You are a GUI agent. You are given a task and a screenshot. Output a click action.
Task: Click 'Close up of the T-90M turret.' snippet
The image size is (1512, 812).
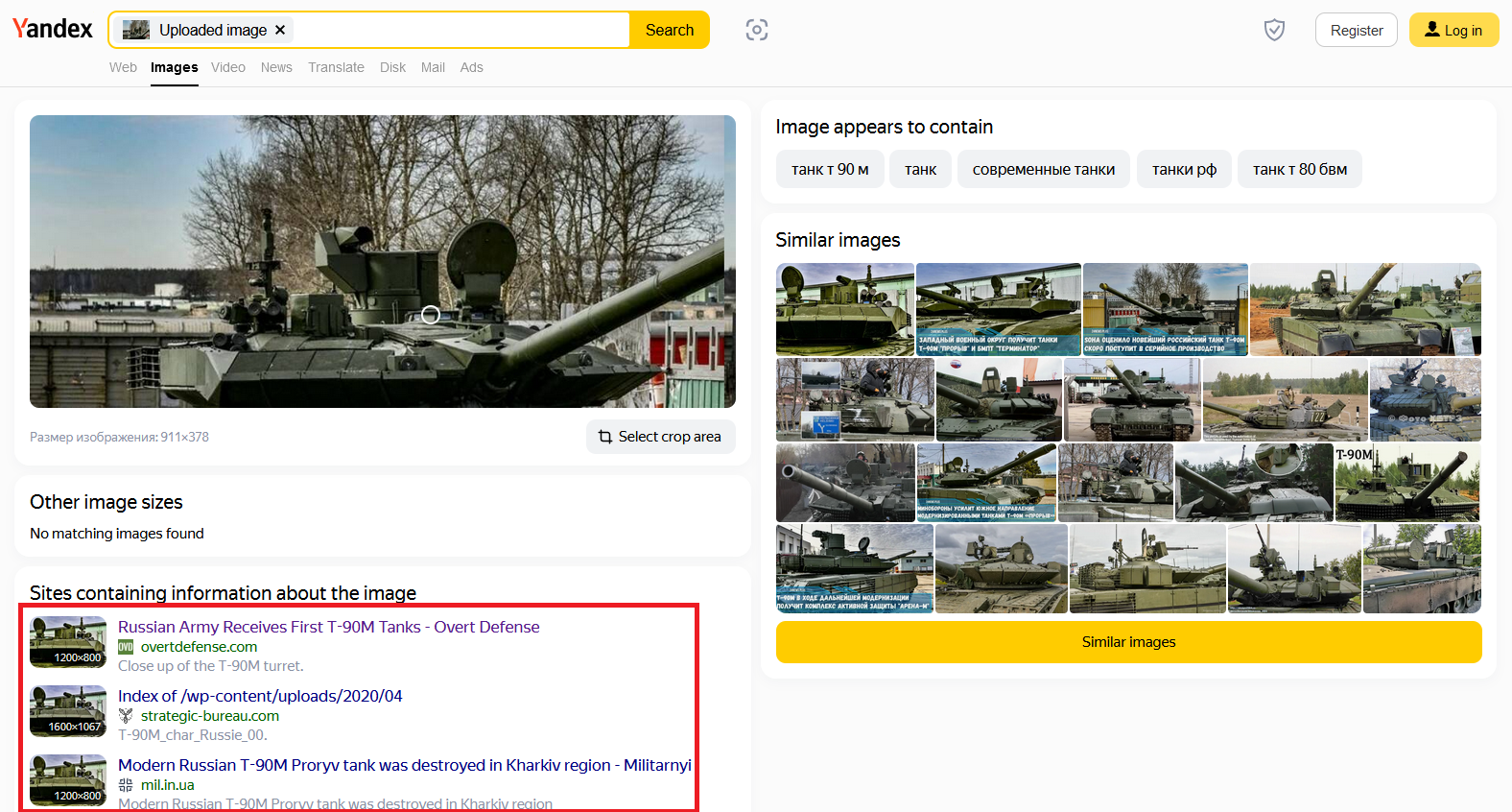(x=211, y=666)
